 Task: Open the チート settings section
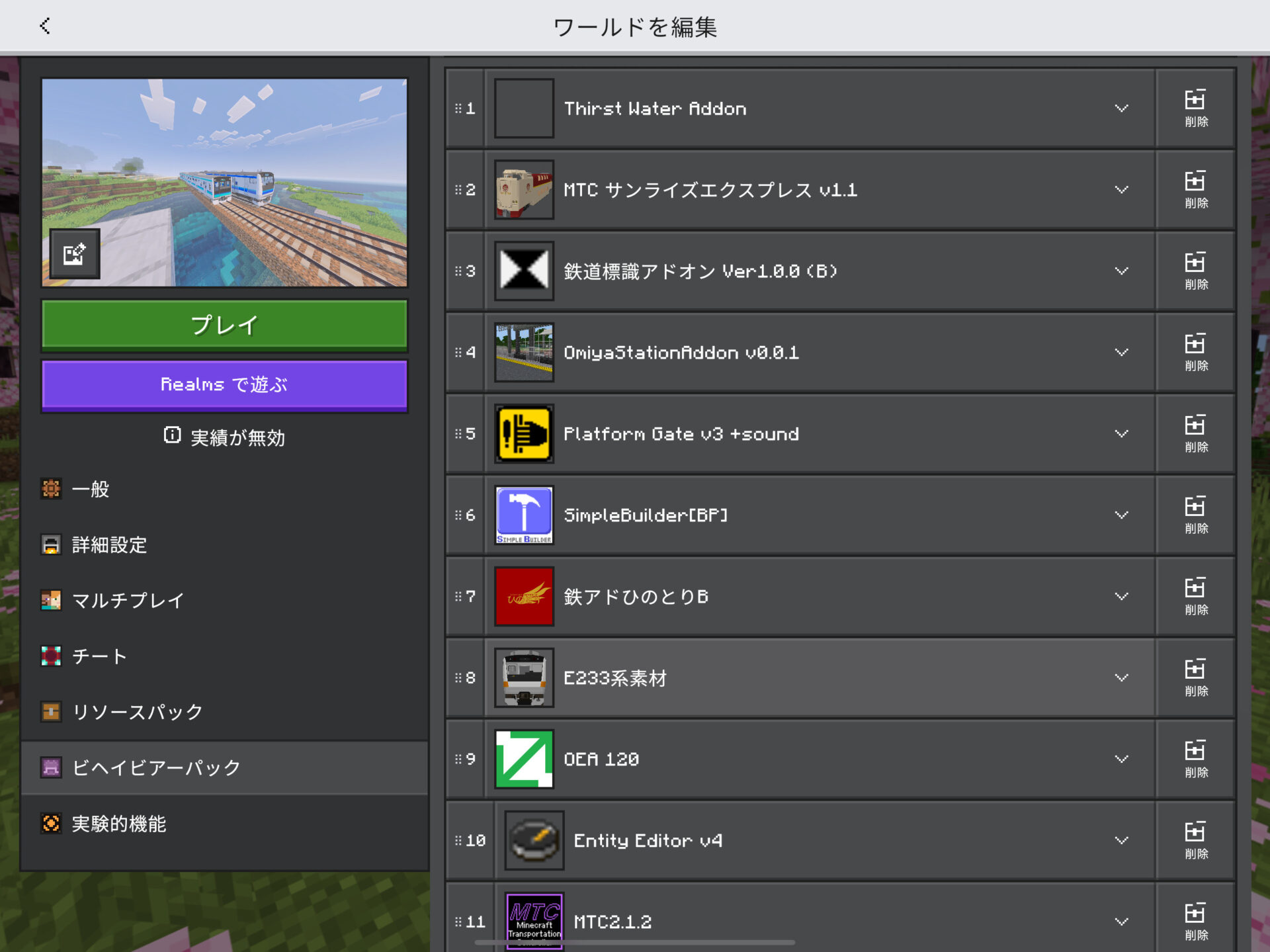pos(99,656)
